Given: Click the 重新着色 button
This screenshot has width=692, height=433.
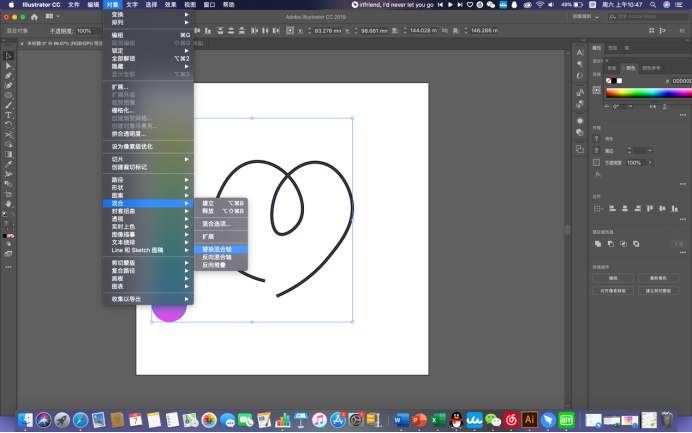Looking at the screenshot, I should [x=658, y=277].
